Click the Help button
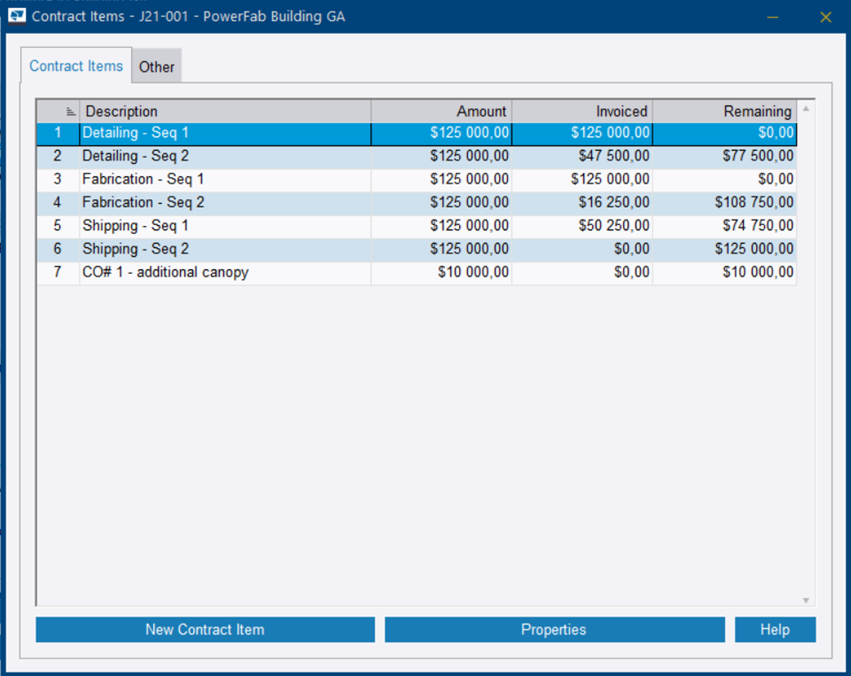 (774, 629)
